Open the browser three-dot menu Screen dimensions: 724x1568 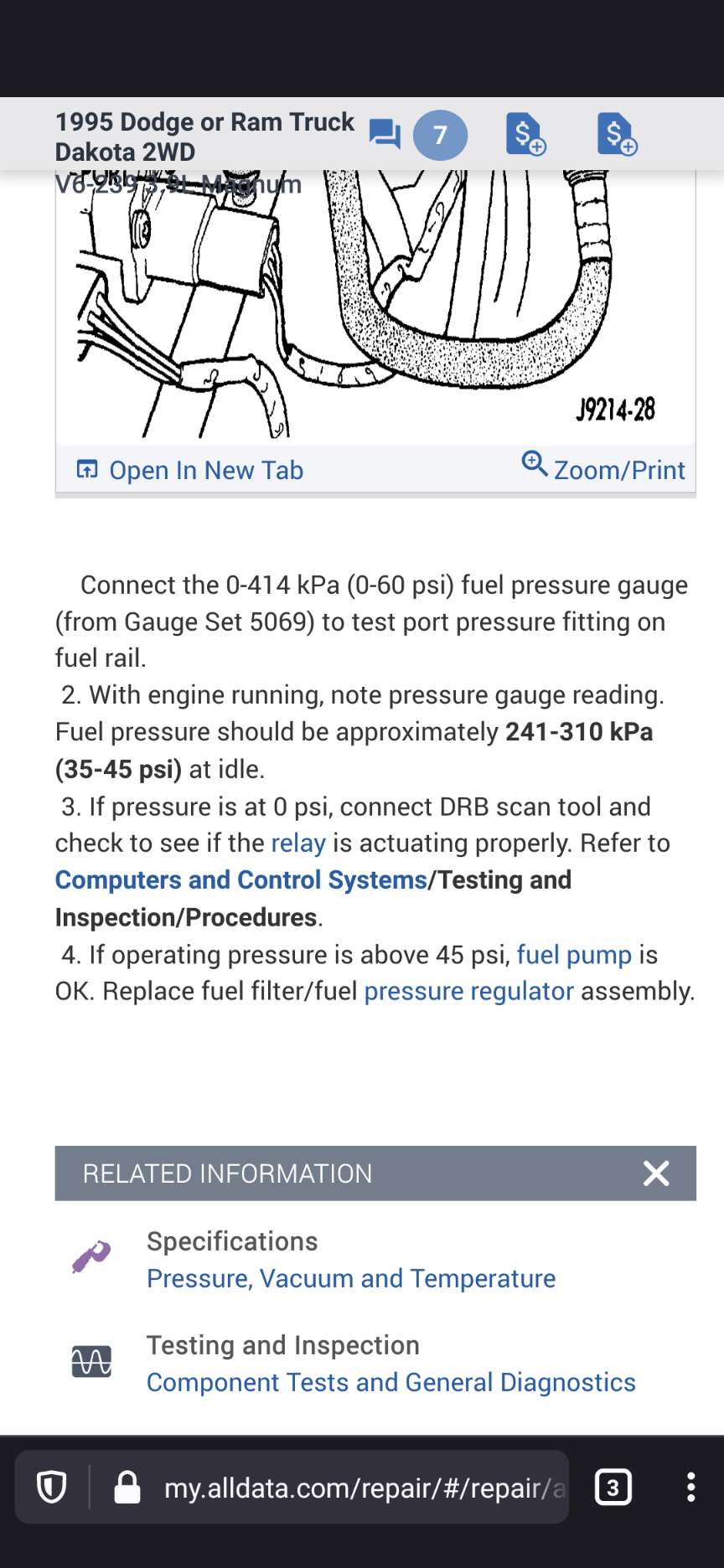[x=690, y=1487]
